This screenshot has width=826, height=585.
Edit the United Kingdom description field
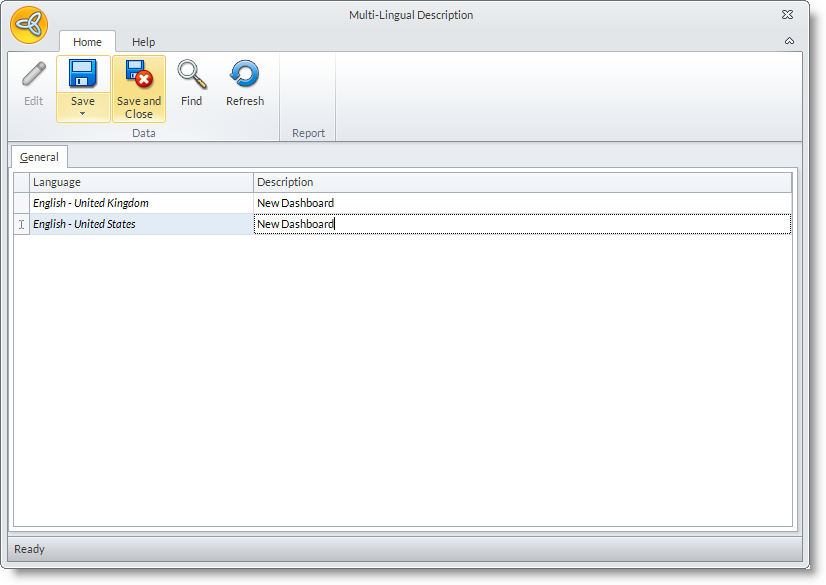[521, 203]
